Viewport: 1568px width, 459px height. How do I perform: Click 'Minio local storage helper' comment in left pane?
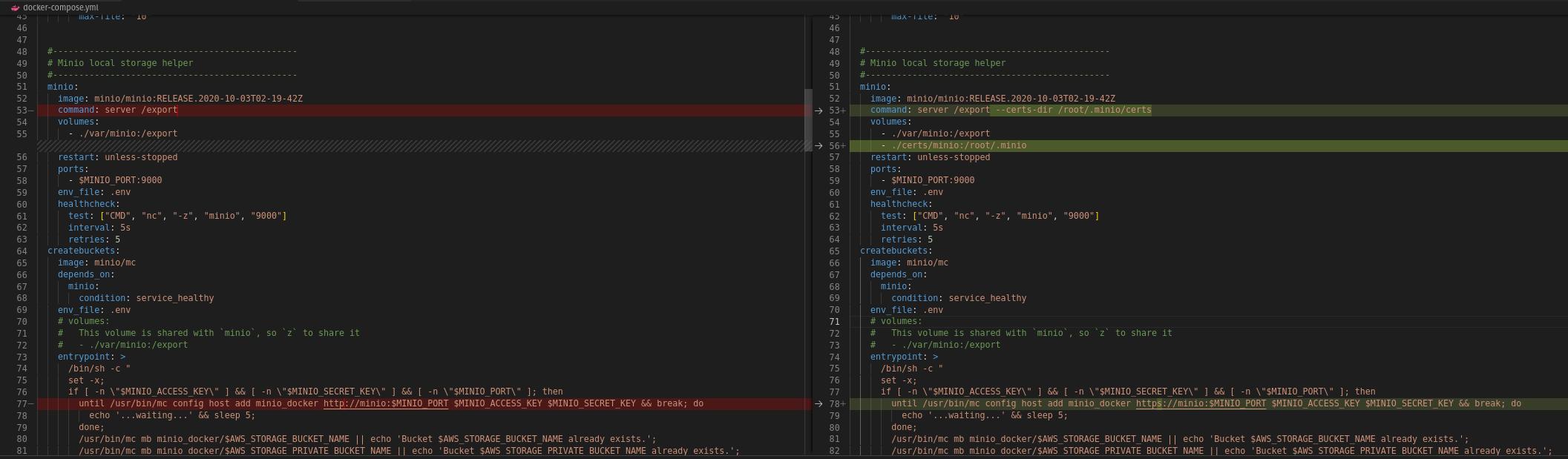[x=125, y=64]
